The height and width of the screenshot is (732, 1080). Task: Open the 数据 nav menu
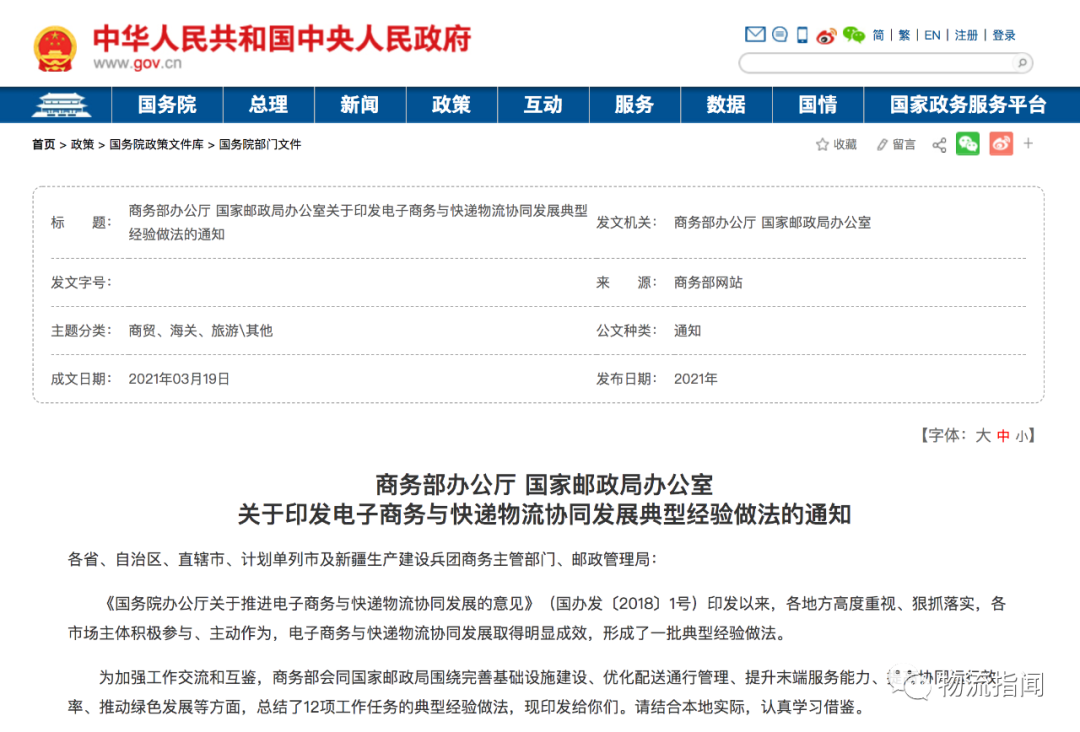(727, 105)
